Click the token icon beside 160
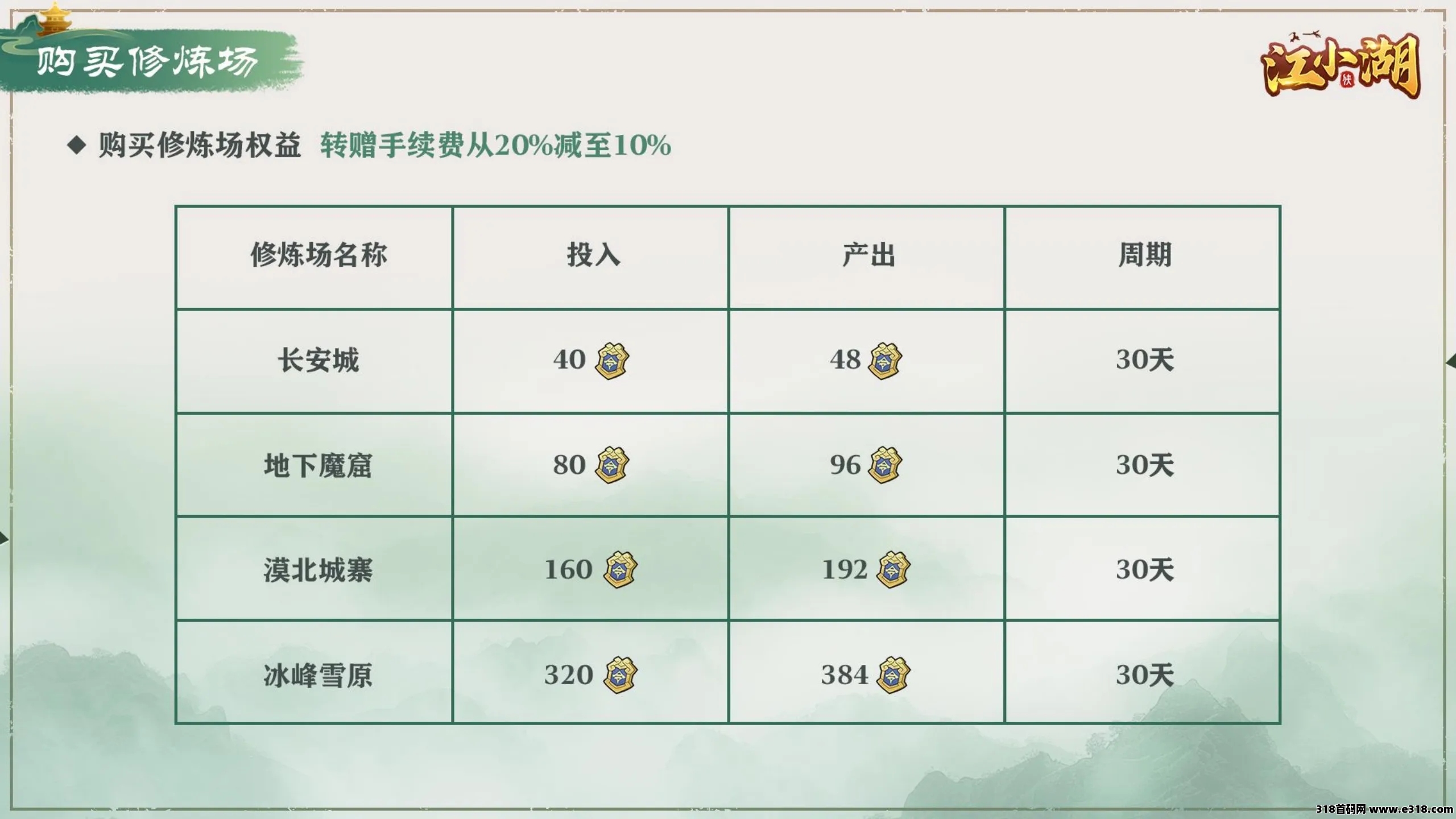 coord(621,570)
